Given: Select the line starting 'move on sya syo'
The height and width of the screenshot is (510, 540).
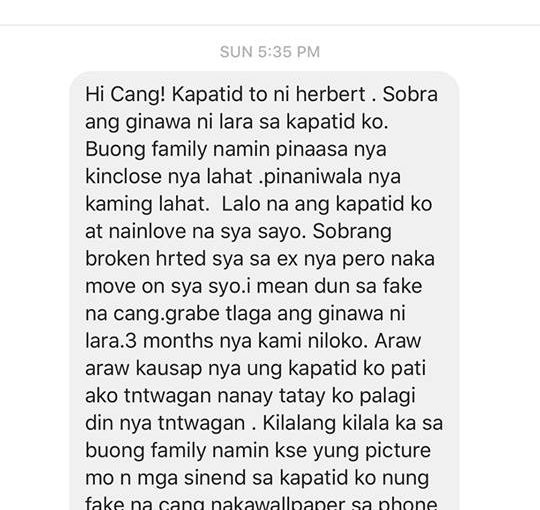Looking at the screenshot, I should [254, 287].
